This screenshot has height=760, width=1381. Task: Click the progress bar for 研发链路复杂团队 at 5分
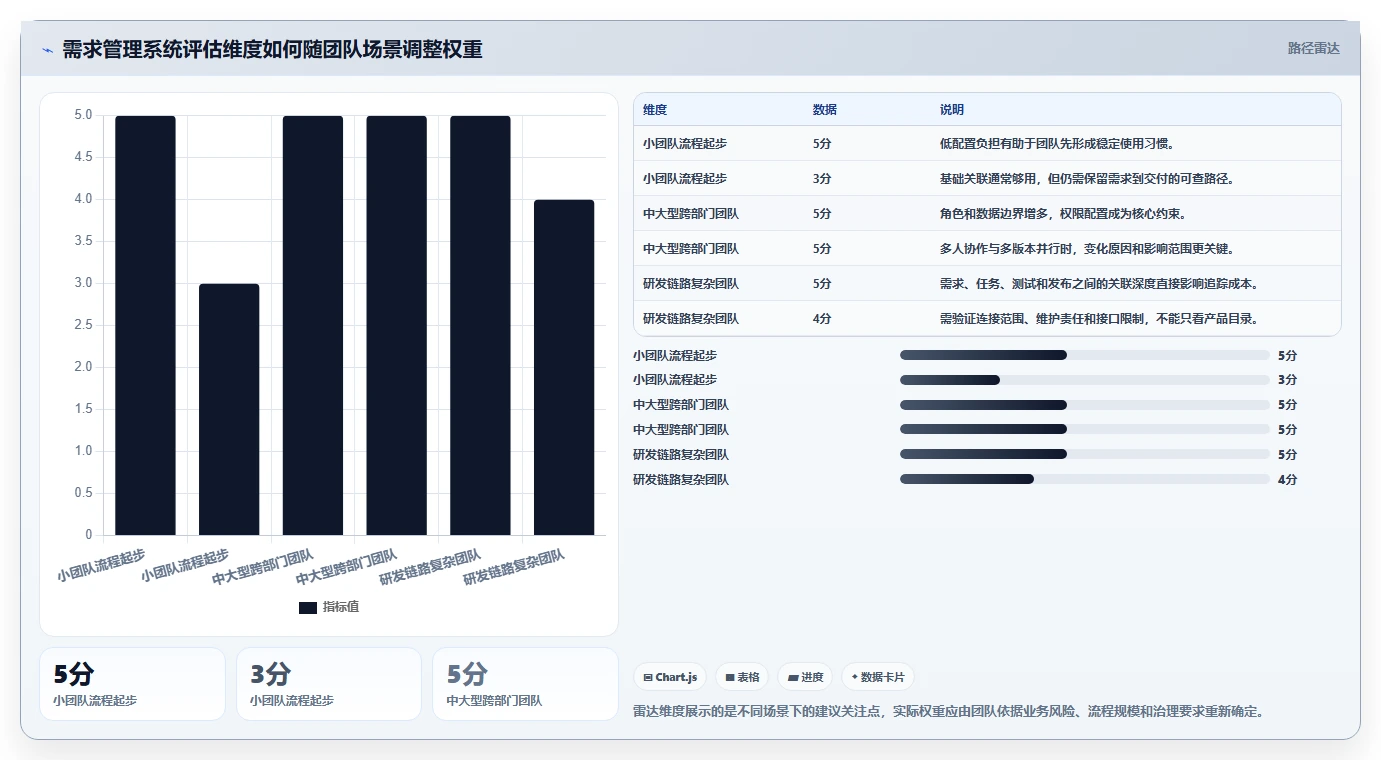(x=1084, y=455)
